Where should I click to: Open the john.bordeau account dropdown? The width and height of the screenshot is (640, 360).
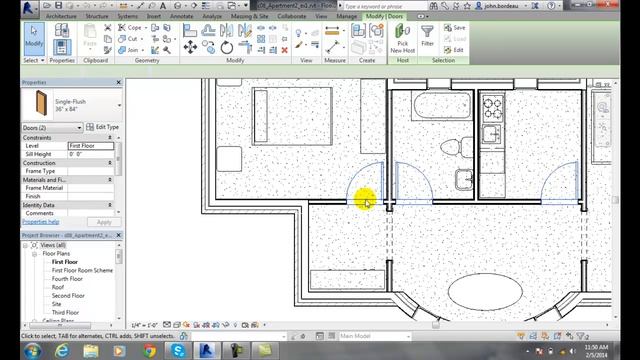pyautogui.click(x=525, y=6)
